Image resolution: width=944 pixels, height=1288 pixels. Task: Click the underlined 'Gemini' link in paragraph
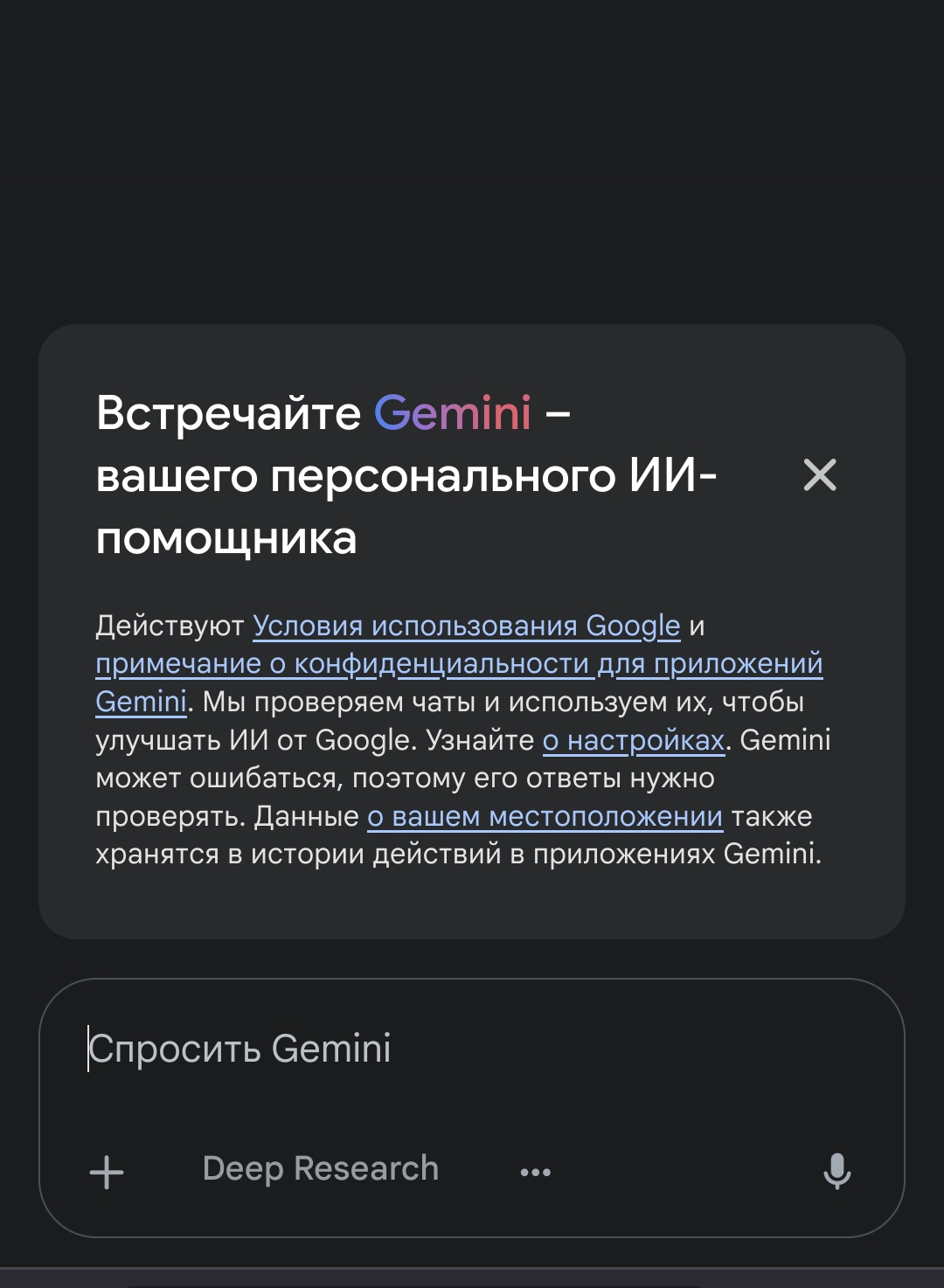tap(141, 702)
